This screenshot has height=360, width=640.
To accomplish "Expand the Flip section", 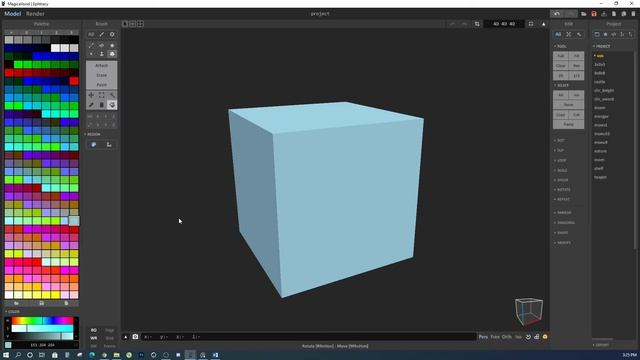I will 560,150.
